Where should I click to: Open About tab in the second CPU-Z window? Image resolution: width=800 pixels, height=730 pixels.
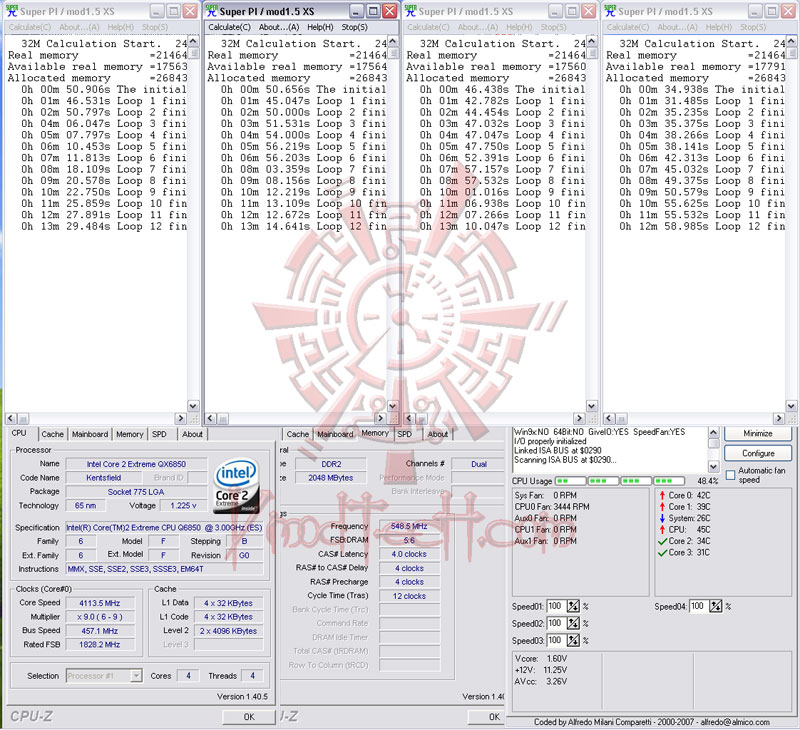[x=438, y=434]
